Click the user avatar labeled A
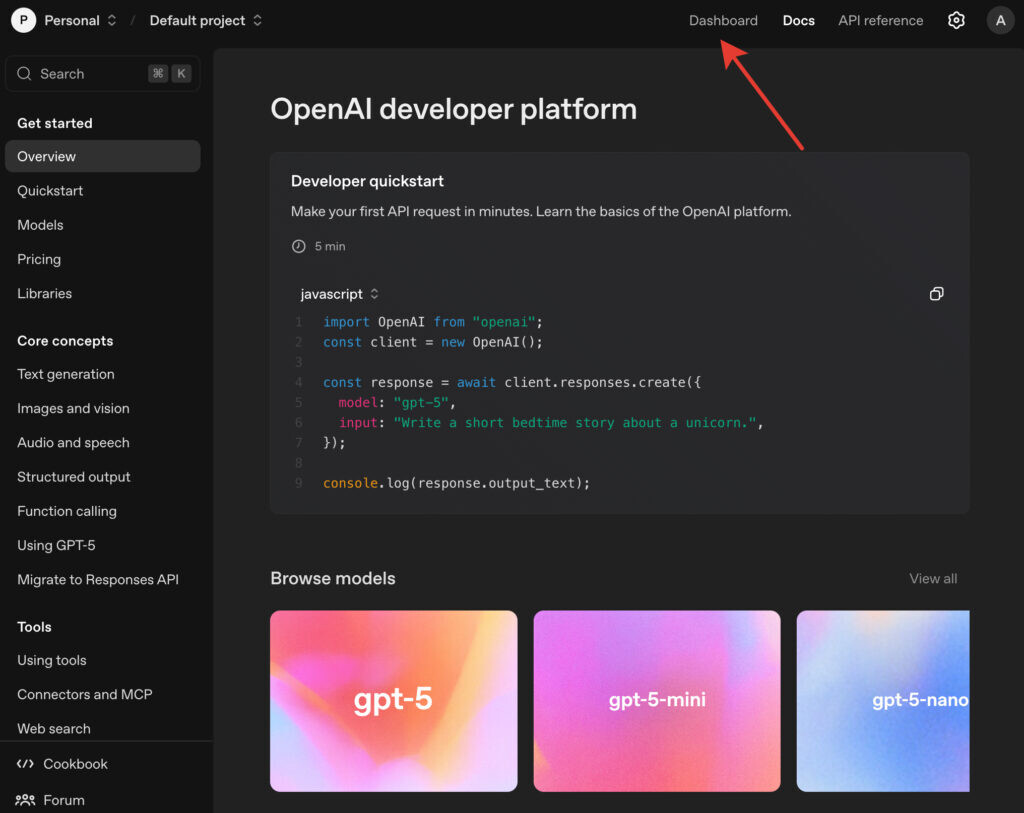Image resolution: width=1024 pixels, height=813 pixels. [x=1000, y=20]
